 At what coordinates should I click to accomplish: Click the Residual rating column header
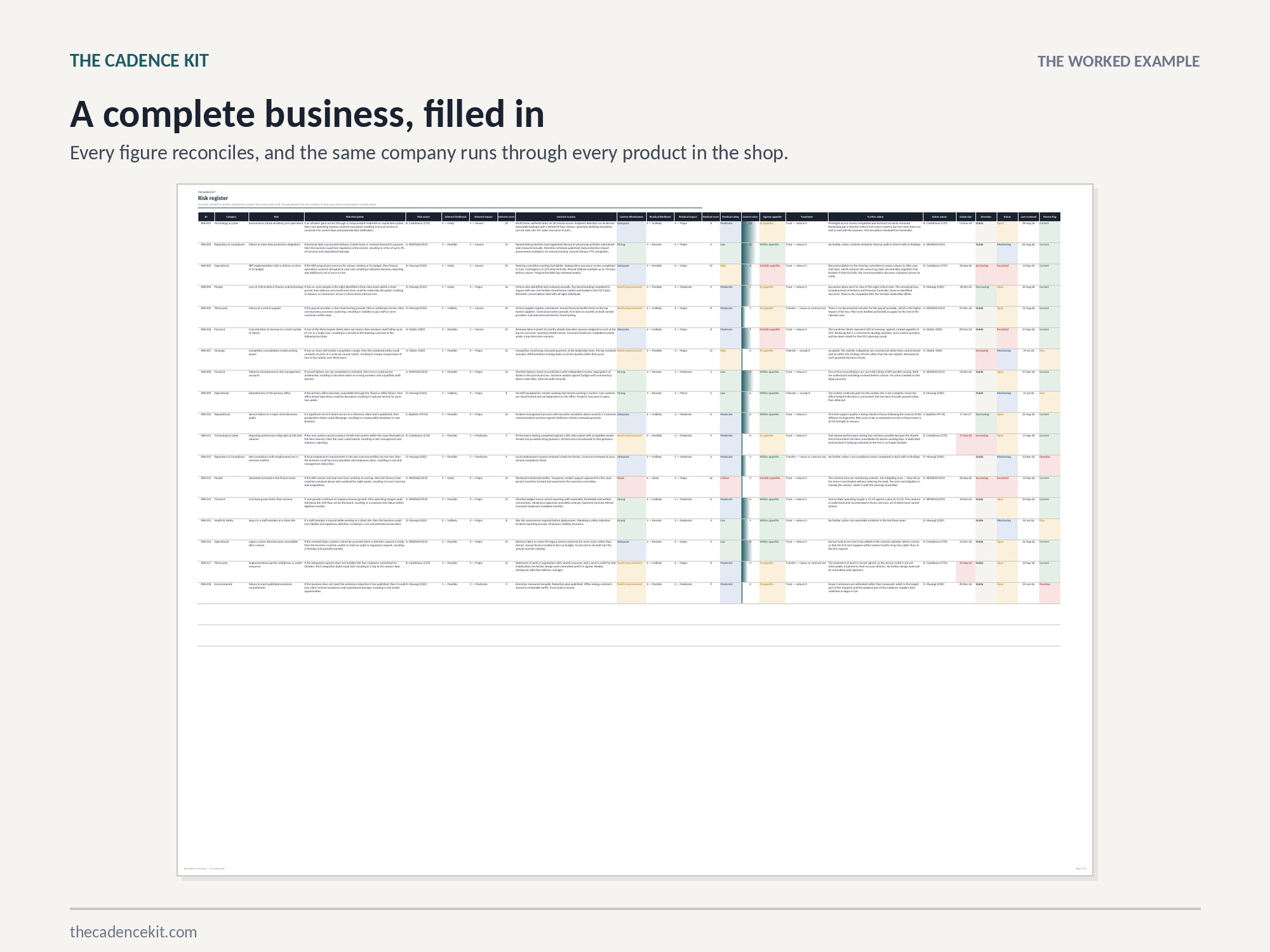click(x=730, y=216)
